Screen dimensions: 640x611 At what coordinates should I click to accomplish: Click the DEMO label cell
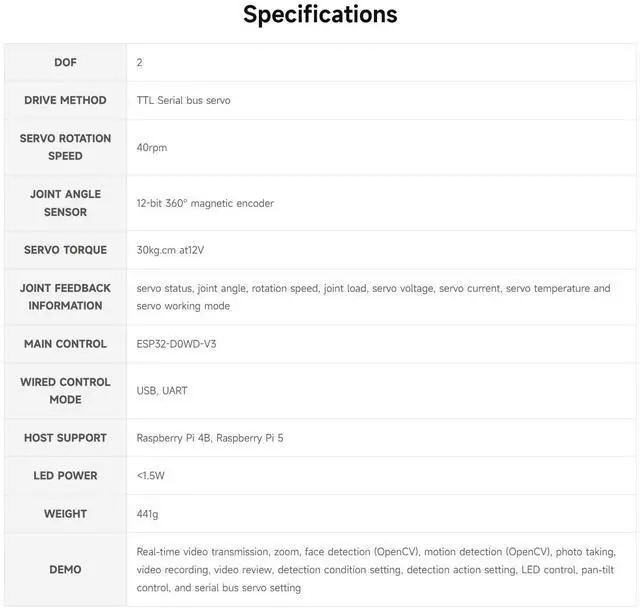click(x=65, y=570)
